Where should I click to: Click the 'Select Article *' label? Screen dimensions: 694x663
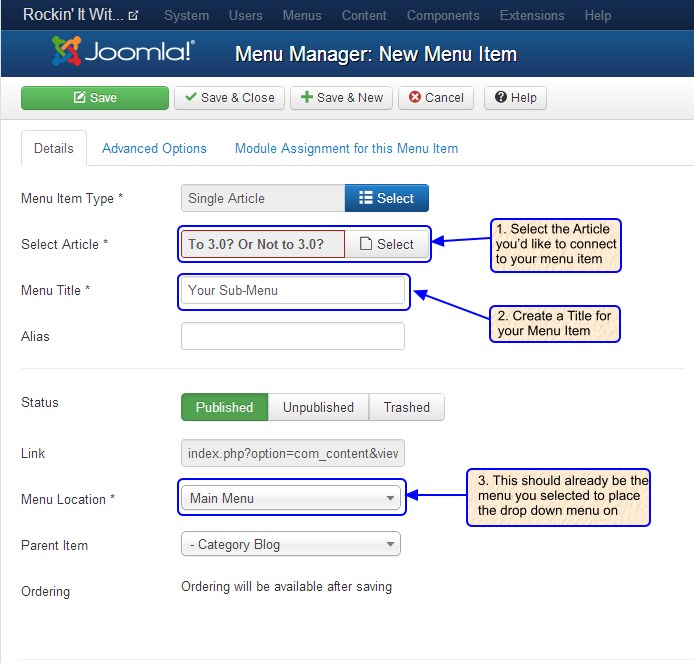pyautogui.click(x=65, y=244)
